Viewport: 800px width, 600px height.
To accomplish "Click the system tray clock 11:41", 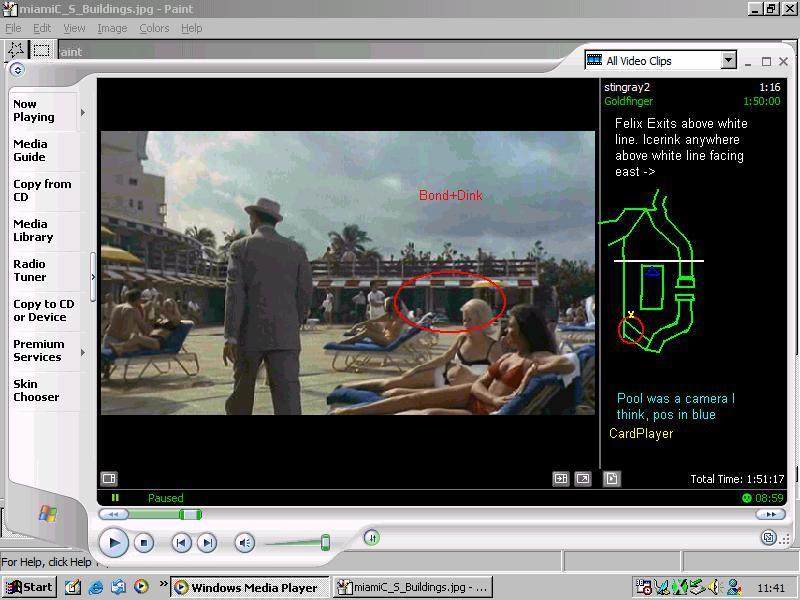I will (x=771, y=588).
